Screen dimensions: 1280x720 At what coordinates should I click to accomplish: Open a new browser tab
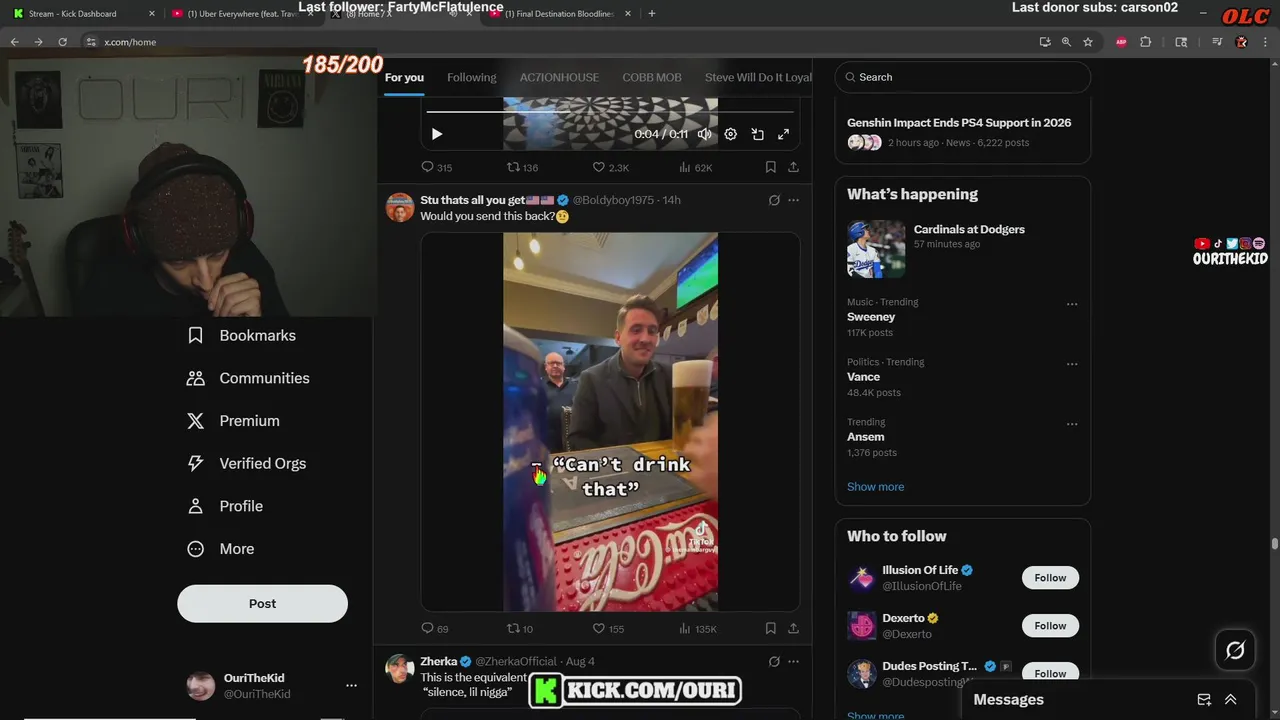(x=652, y=14)
